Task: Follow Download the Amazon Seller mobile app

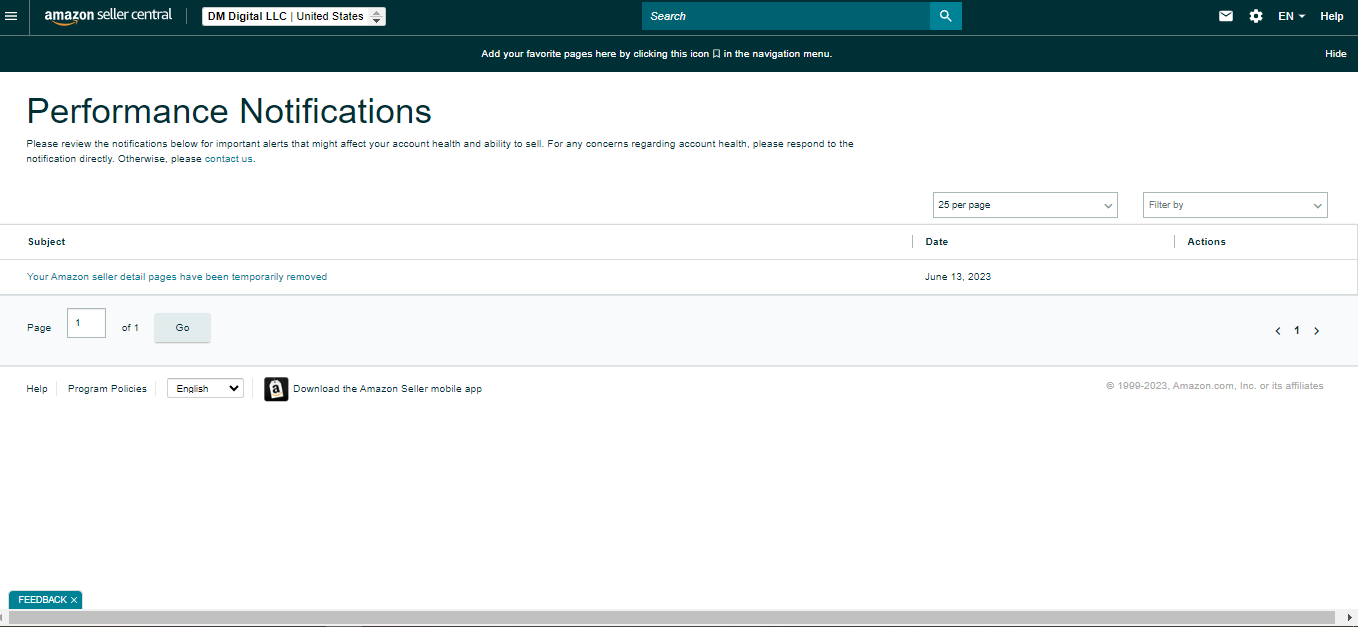Action: 387,389
